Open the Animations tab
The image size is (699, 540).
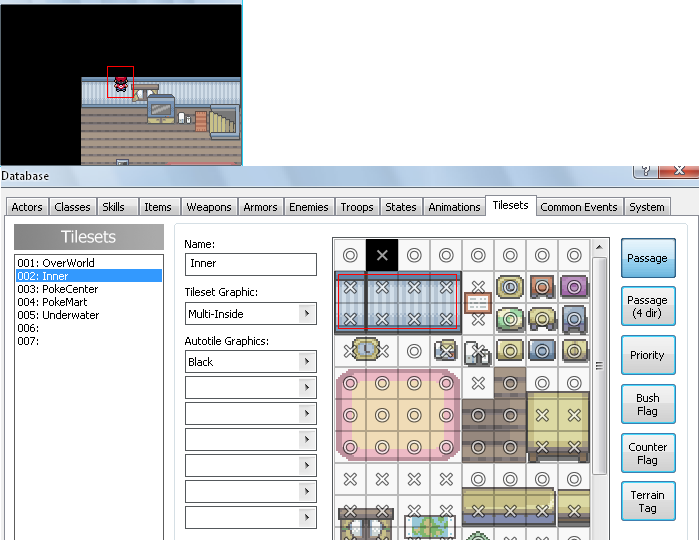(454, 207)
